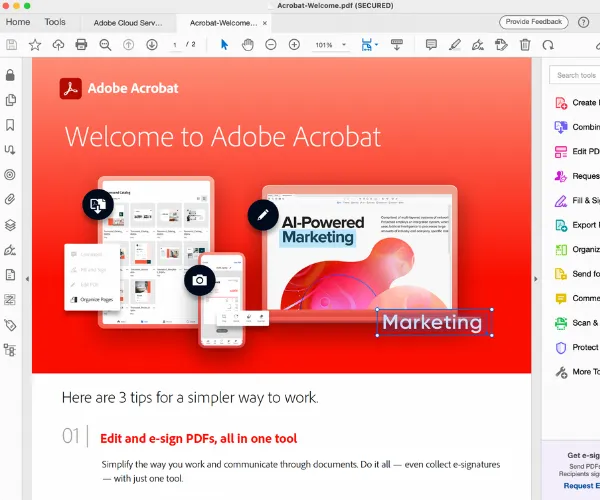Open the Articles panel in sidebar
Screen dimensions: 600x500
point(10,150)
